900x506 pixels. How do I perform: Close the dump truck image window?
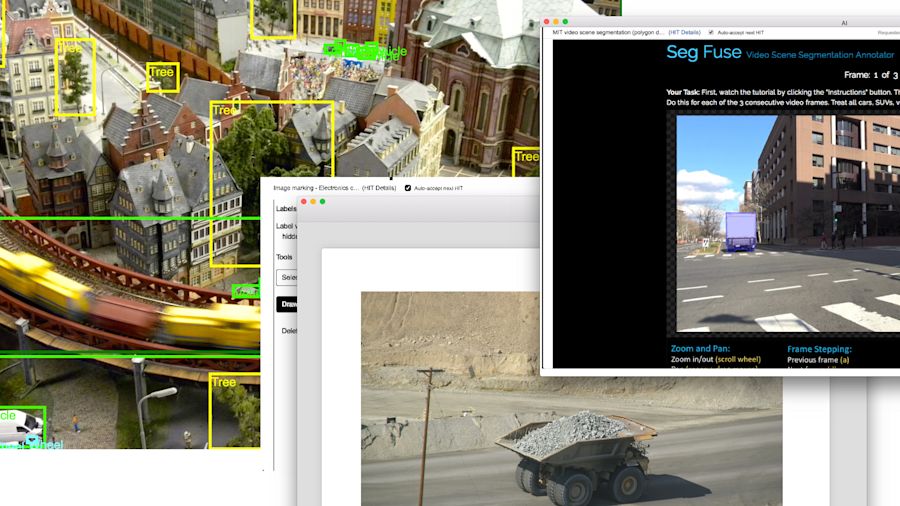coord(304,201)
